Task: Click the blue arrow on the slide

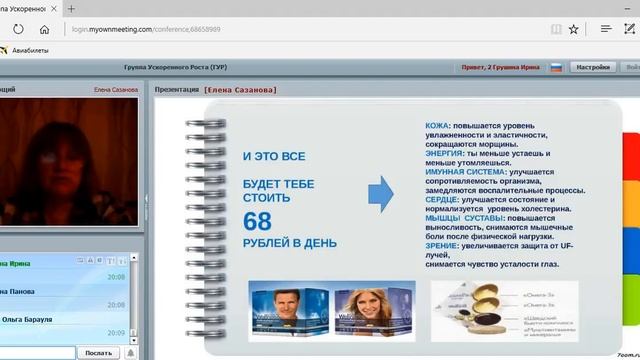Action: 381,194
